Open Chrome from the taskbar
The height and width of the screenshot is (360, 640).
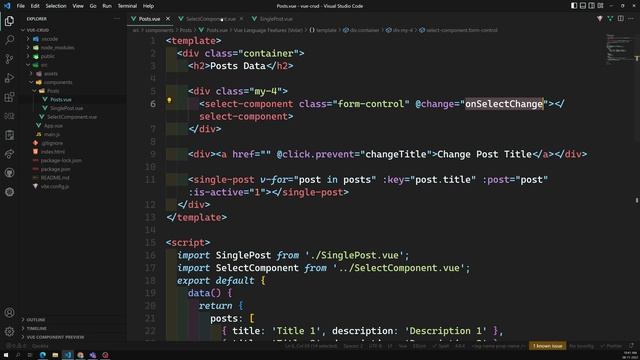click(x=80, y=355)
